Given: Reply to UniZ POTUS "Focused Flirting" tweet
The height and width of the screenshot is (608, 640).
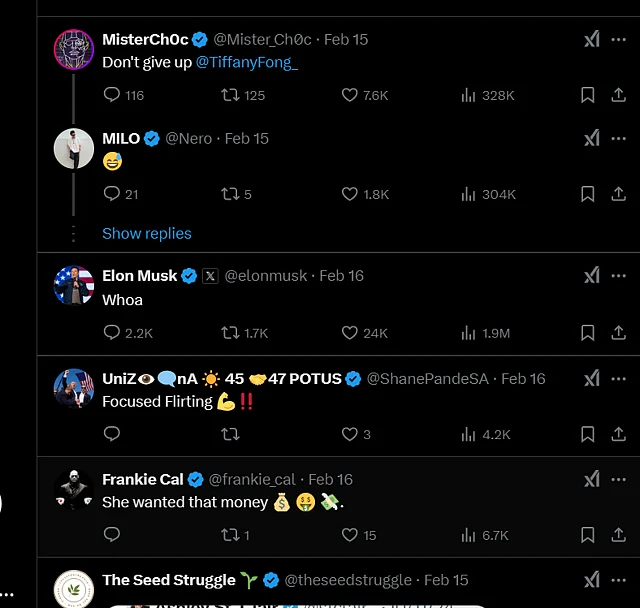Looking at the screenshot, I should click(x=112, y=434).
